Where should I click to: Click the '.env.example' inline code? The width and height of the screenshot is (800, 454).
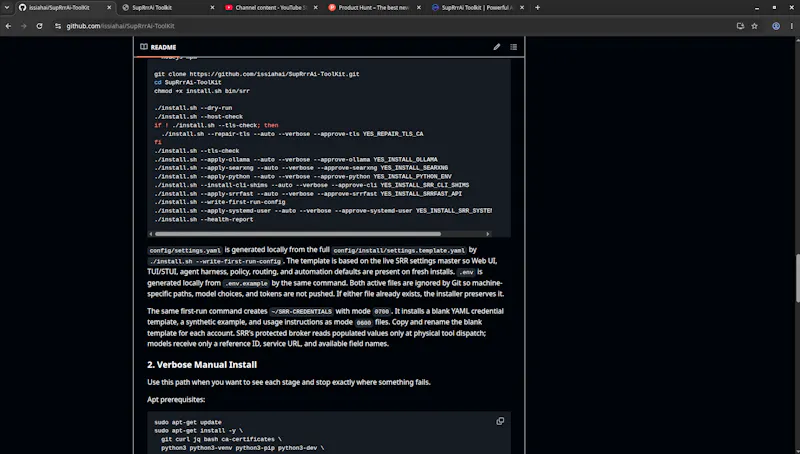tap(246, 284)
